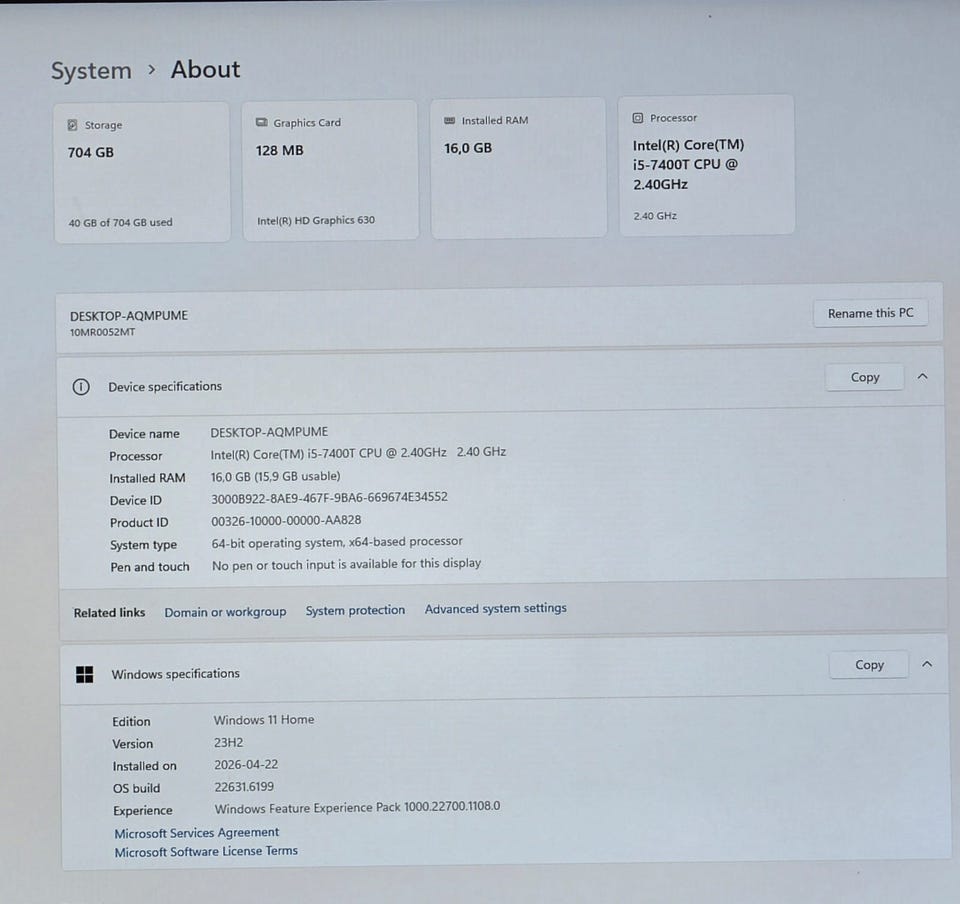Open System protection link
Viewport: 960px width, 904px height.
[x=355, y=610]
